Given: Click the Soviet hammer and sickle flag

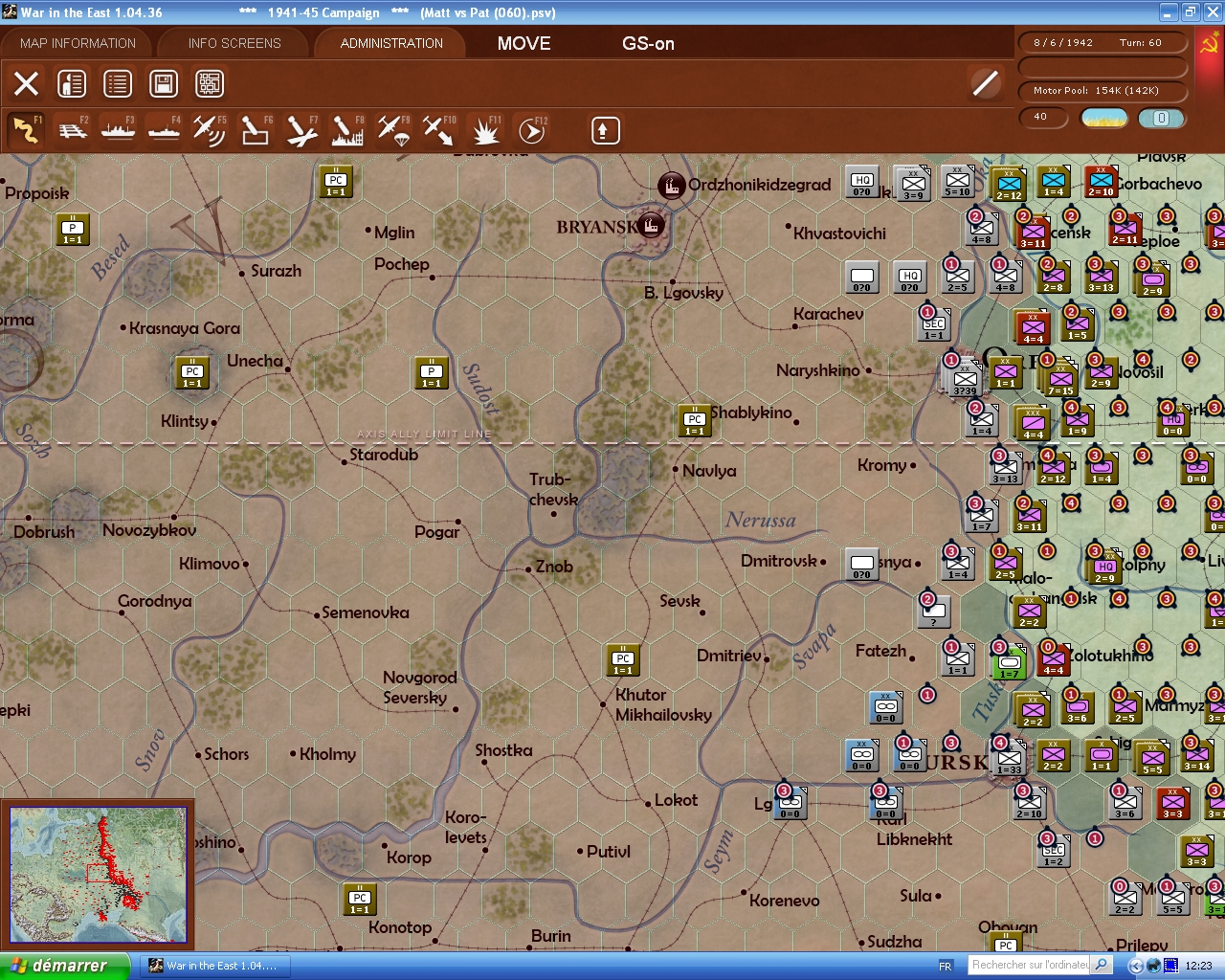Looking at the screenshot, I should (x=1209, y=45).
